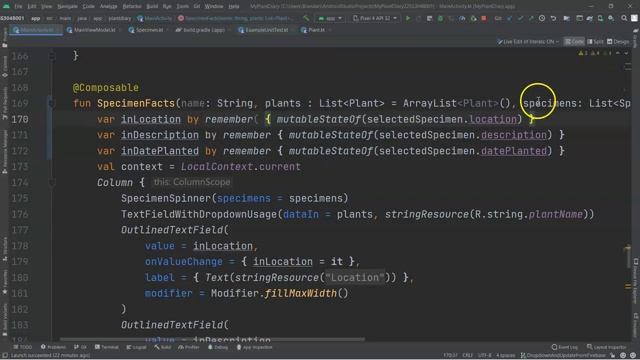Click the 'SpecimenSpinner' call on line 175

166,198
